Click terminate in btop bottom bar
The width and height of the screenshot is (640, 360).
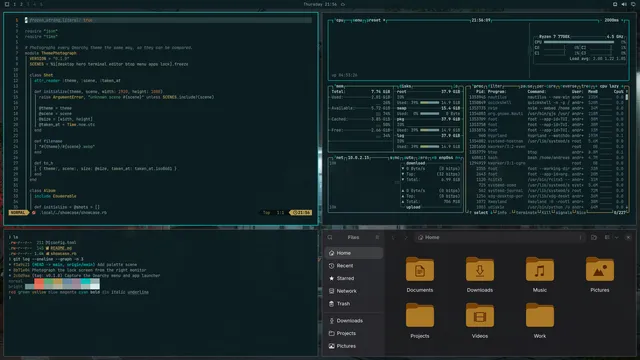526,213
